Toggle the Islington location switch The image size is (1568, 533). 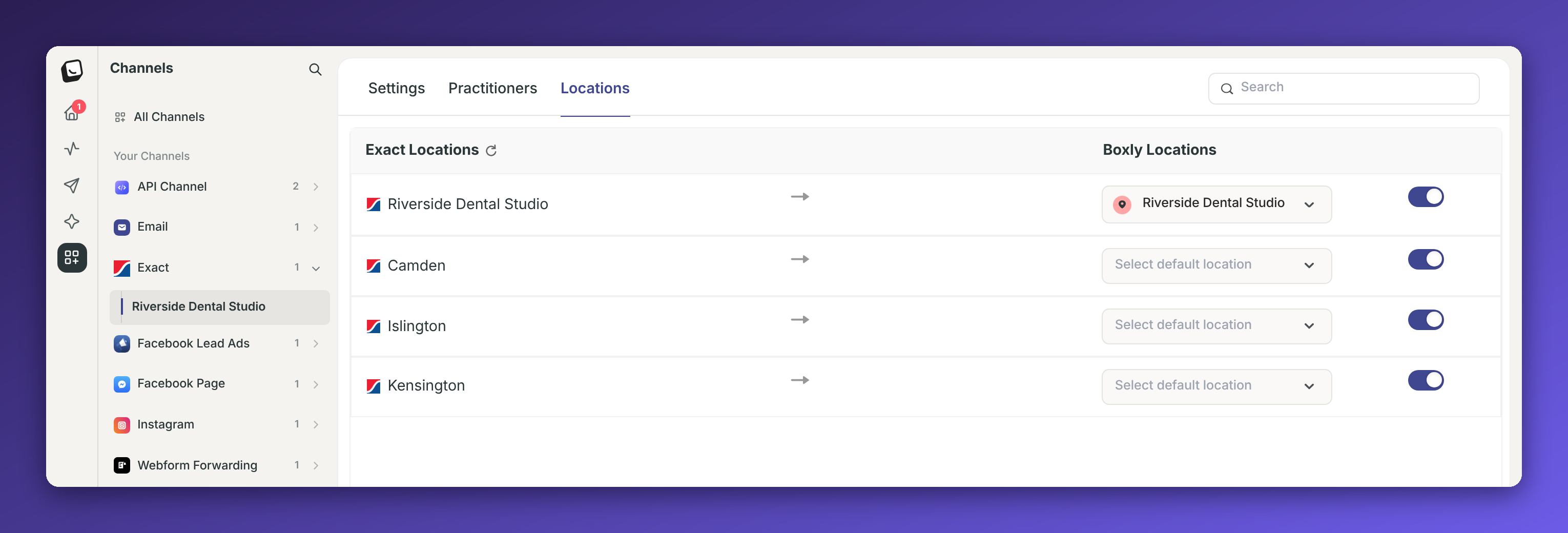point(1426,320)
